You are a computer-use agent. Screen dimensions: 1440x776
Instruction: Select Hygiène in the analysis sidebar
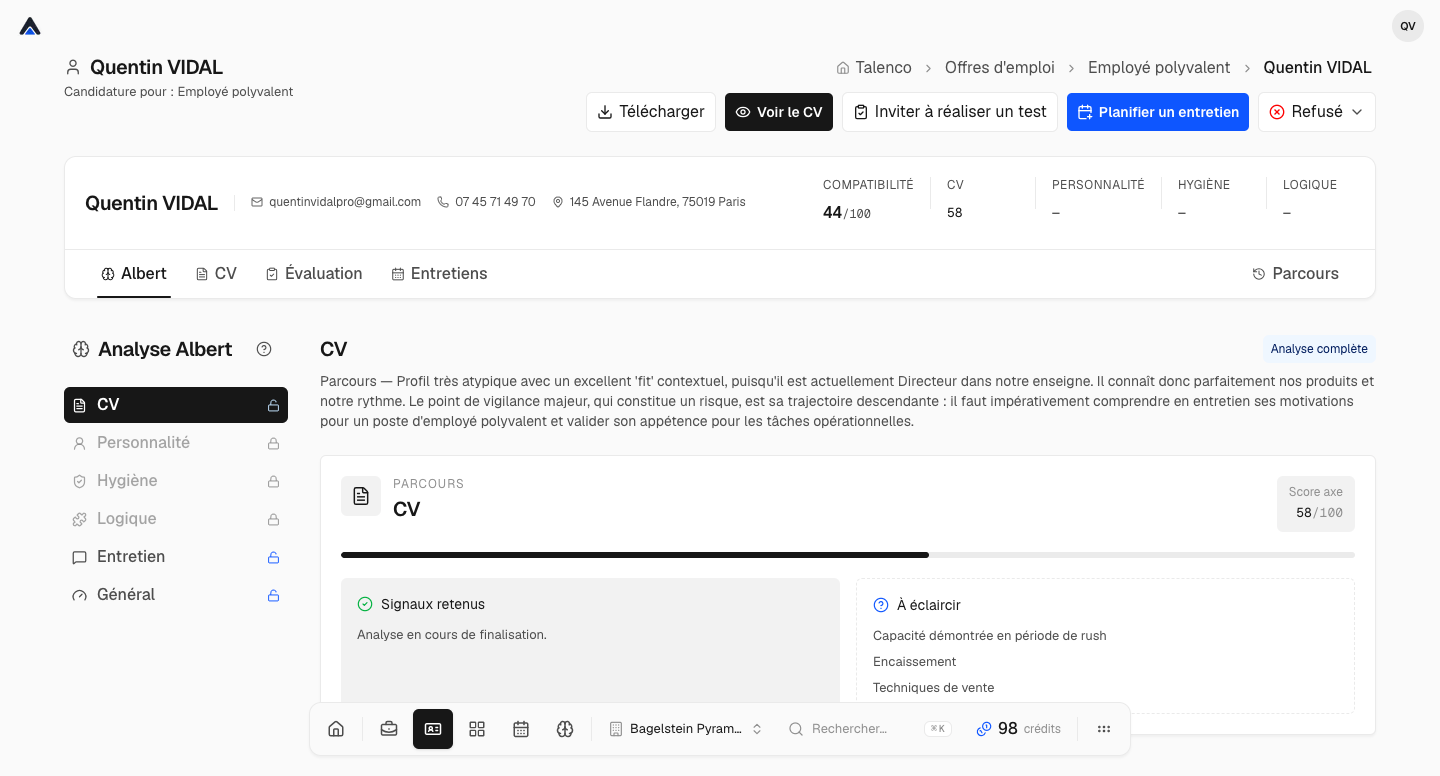[176, 481]
